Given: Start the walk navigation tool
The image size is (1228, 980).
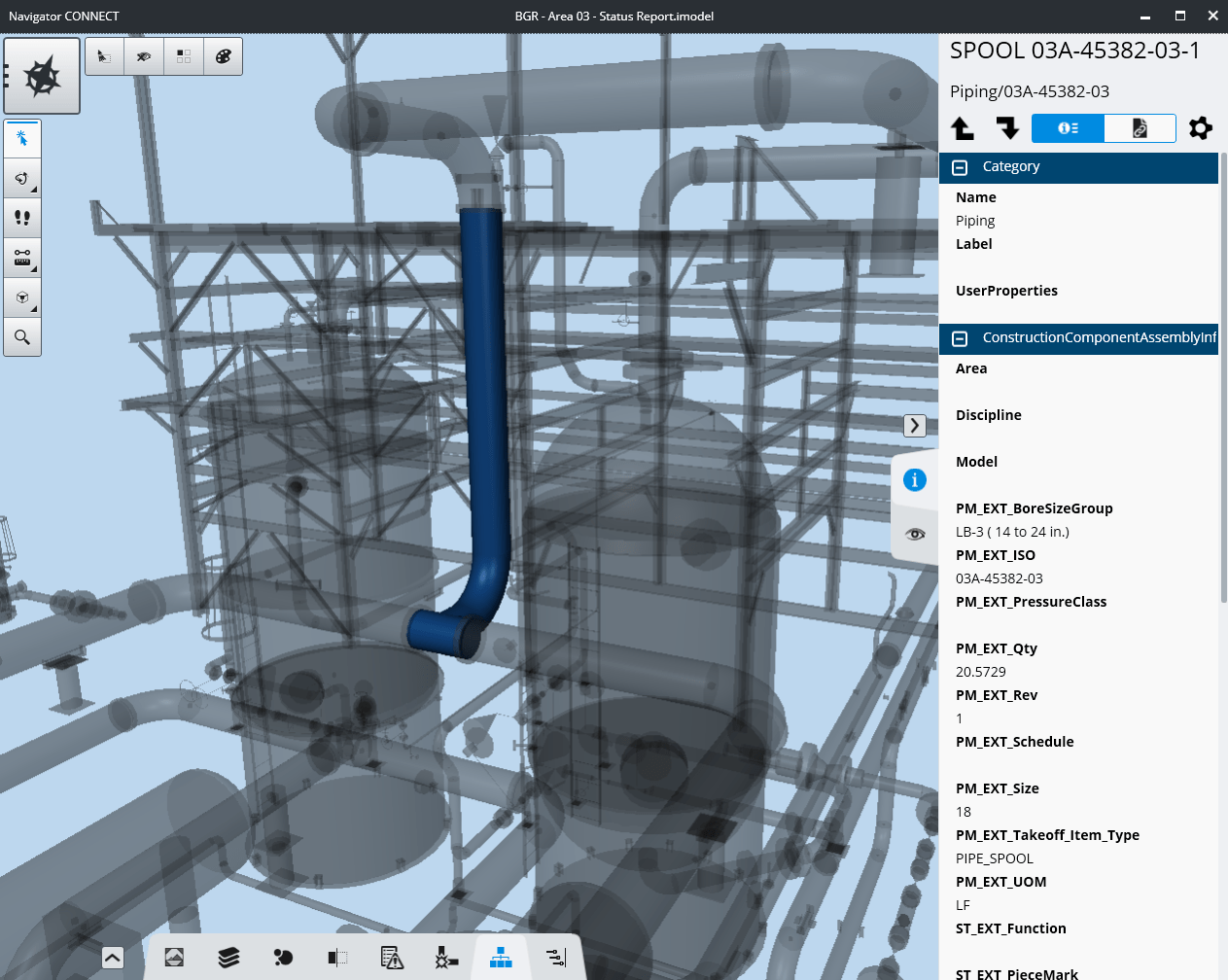Looking at the screenshot, I should click(x=22, y=217).
